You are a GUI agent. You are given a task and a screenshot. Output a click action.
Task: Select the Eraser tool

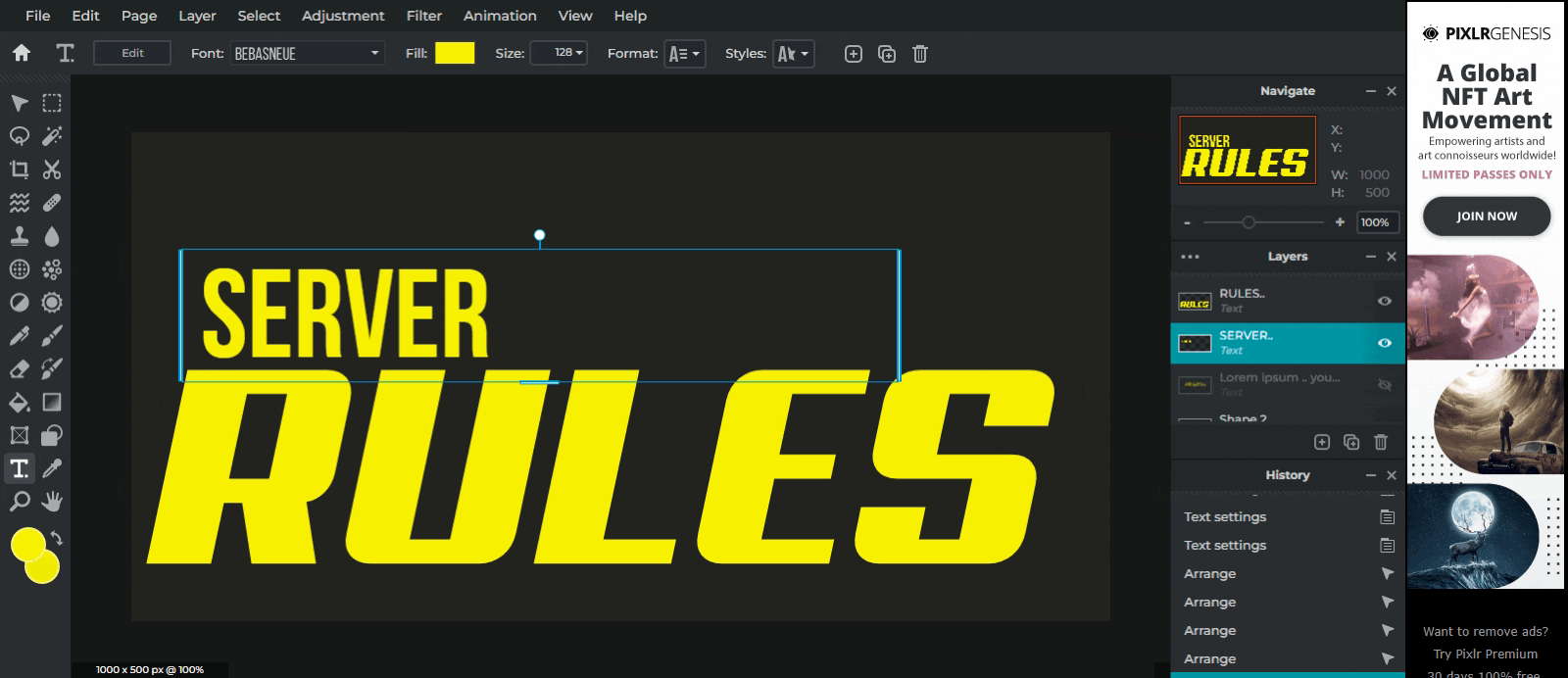20,369
